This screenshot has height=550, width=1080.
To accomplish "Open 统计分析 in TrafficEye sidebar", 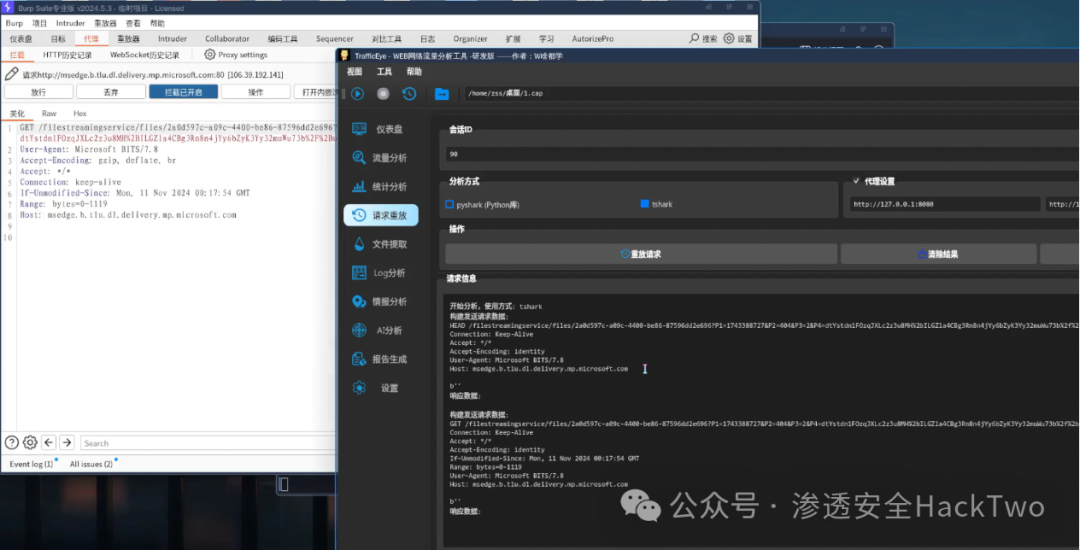I will point(381,187).
